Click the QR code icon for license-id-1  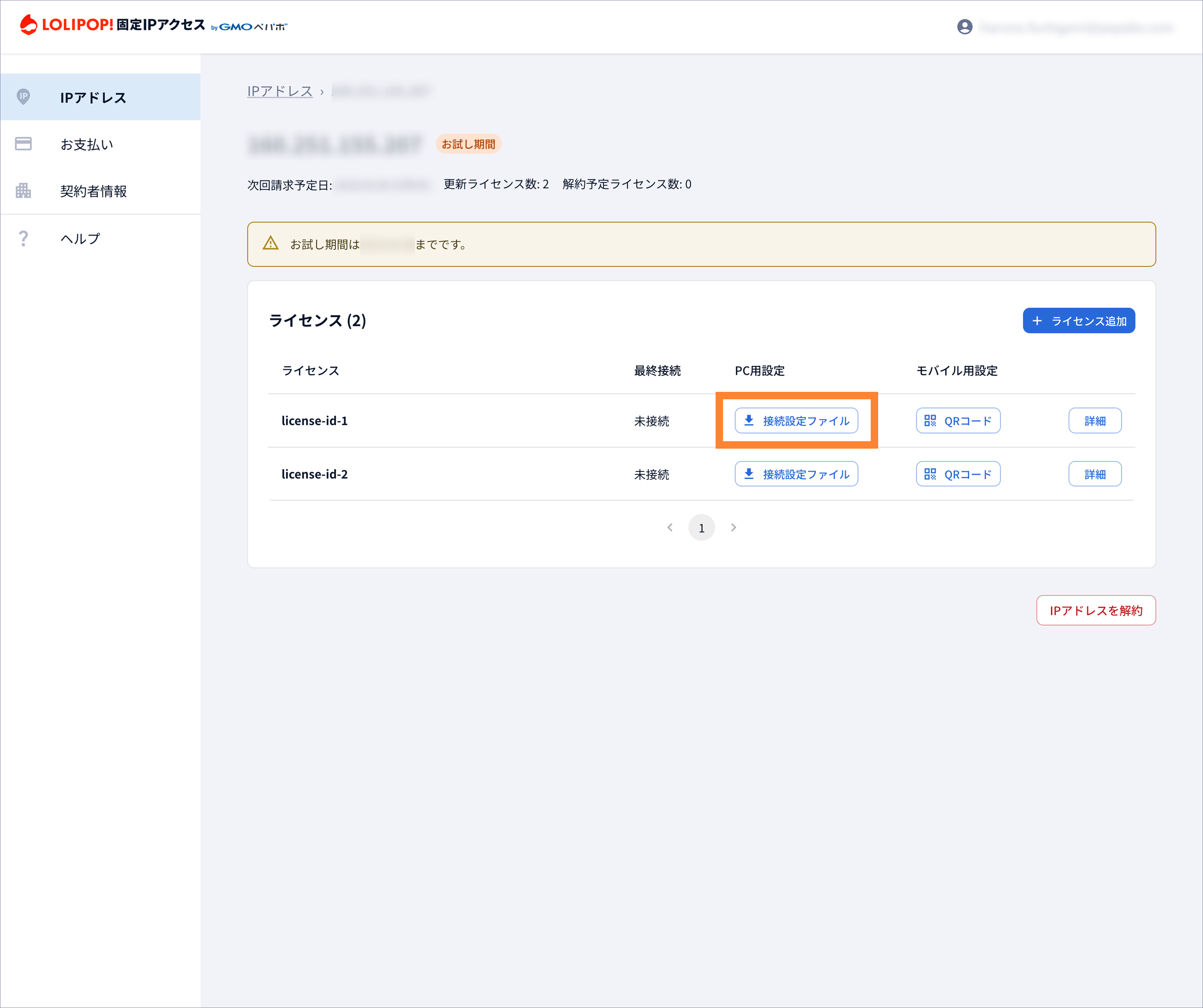coord(930,420)
